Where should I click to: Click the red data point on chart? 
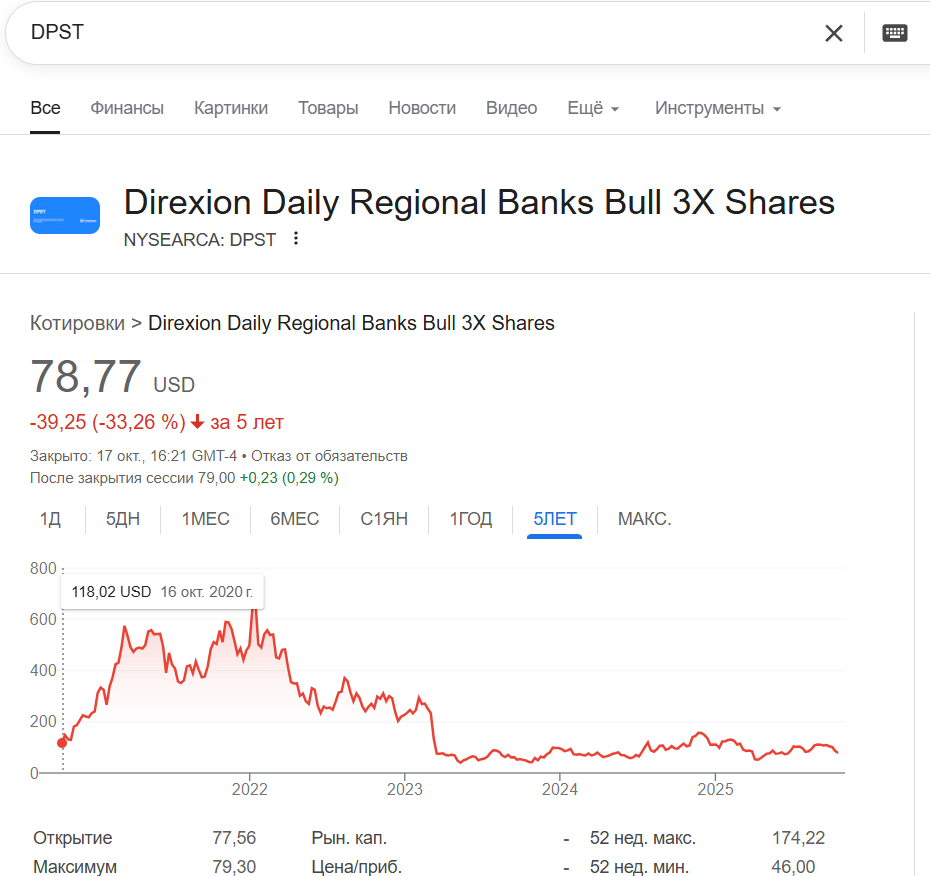tap(62, 743)
